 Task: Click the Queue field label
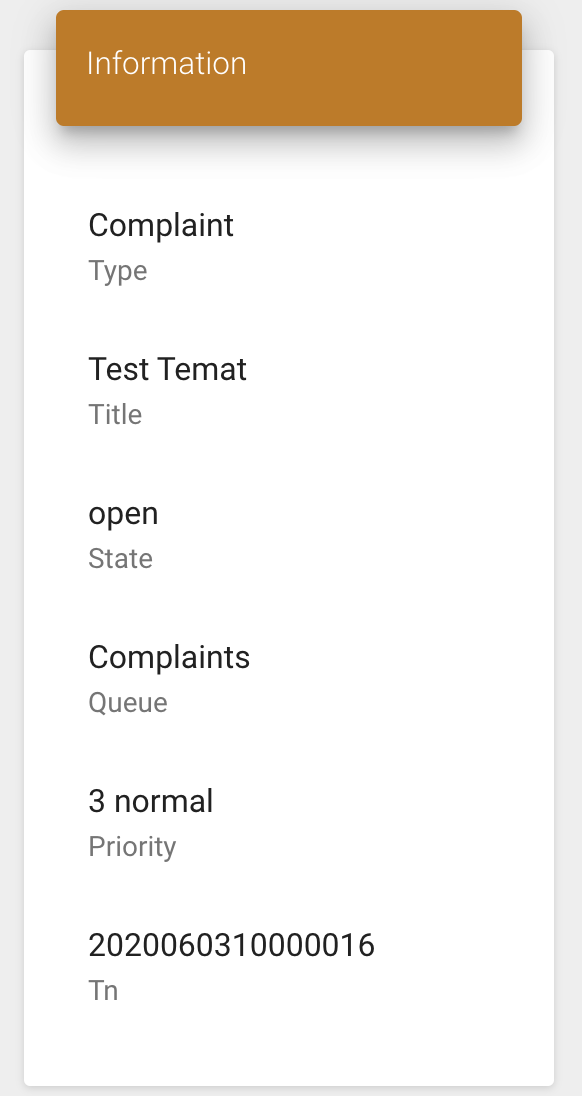pos(128,702)
